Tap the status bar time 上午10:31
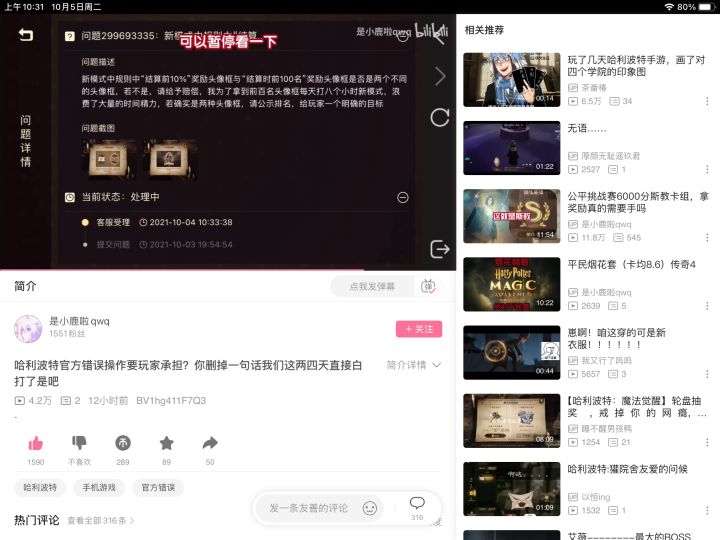 (x=24, y=7)
